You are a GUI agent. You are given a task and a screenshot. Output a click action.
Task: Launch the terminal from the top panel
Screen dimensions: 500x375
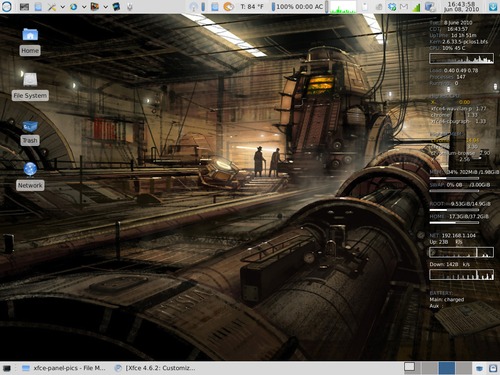click(x=24, y=7)
